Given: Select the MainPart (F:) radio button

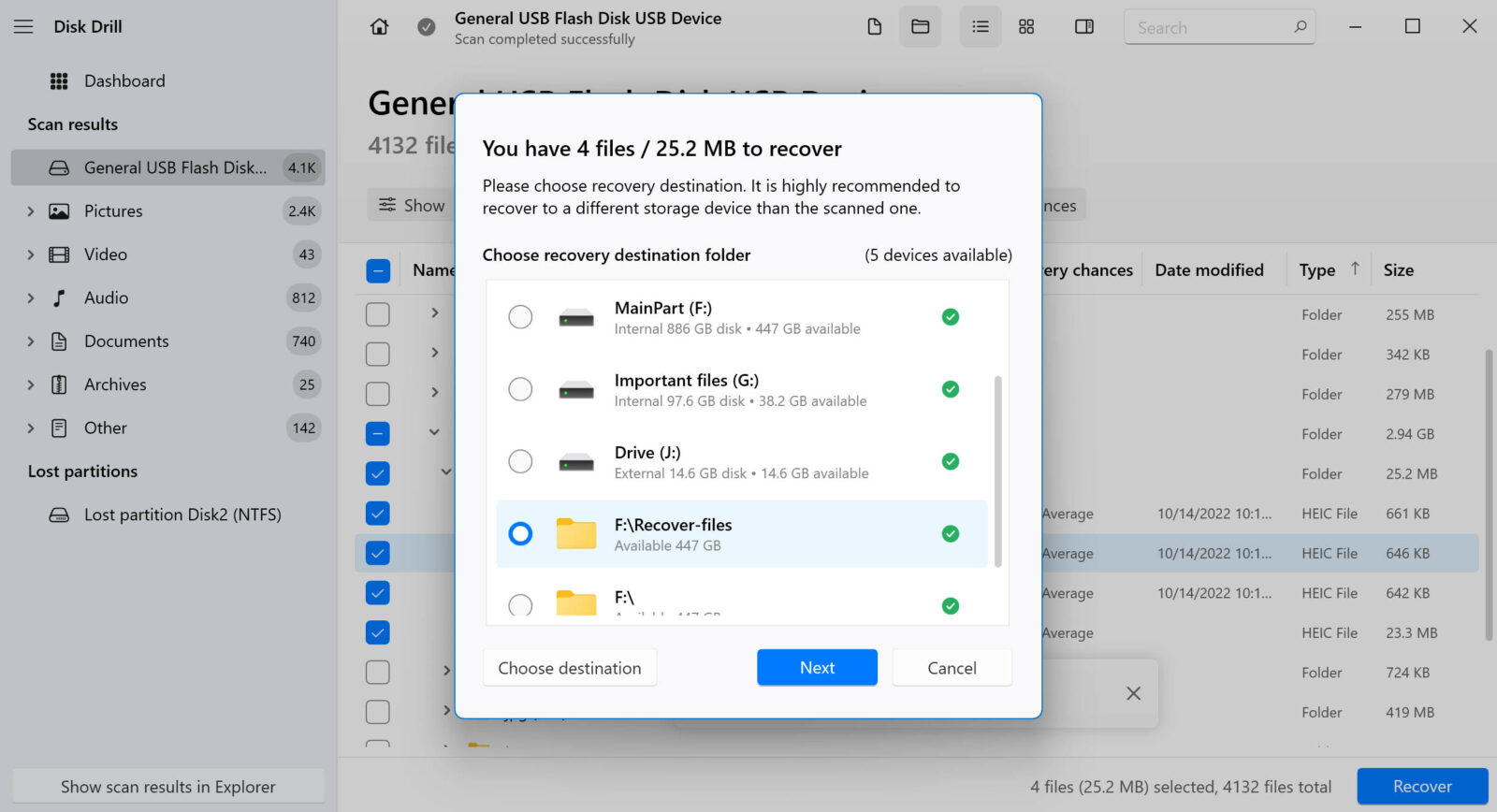Looking at the screenshot, I should 520,317.
